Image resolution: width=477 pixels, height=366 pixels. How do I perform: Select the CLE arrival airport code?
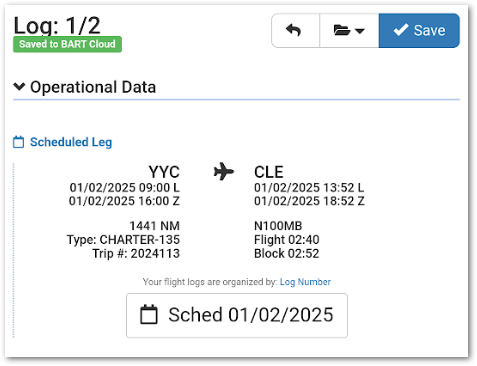point(269,172)
